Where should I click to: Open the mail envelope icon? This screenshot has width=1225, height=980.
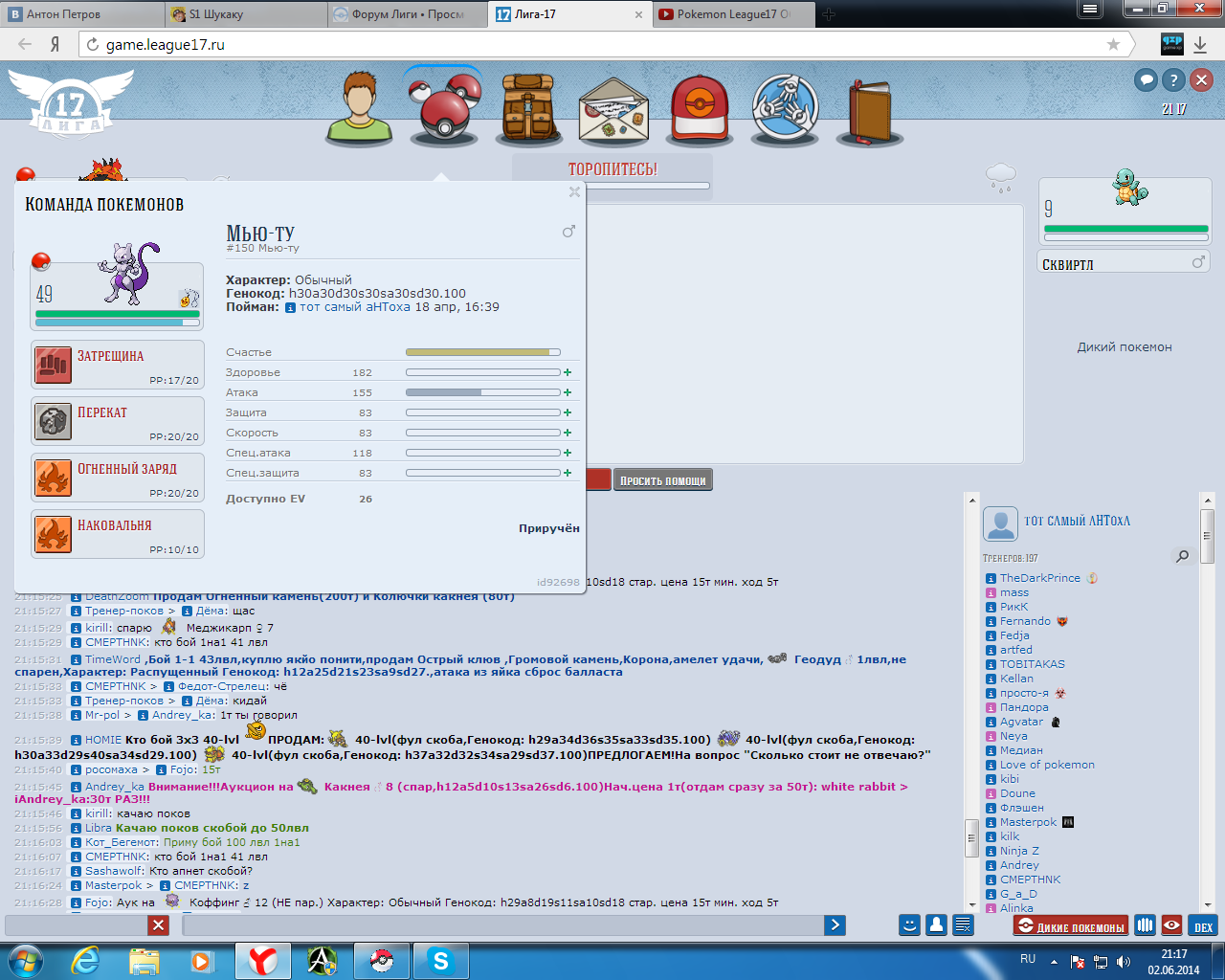pos(614,112)
